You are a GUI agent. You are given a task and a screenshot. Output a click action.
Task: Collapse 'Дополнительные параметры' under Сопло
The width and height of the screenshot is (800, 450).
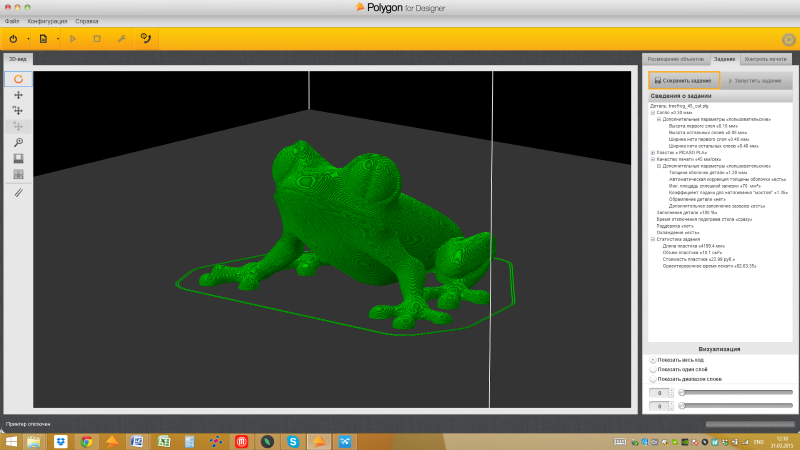(x=659, y=119)
